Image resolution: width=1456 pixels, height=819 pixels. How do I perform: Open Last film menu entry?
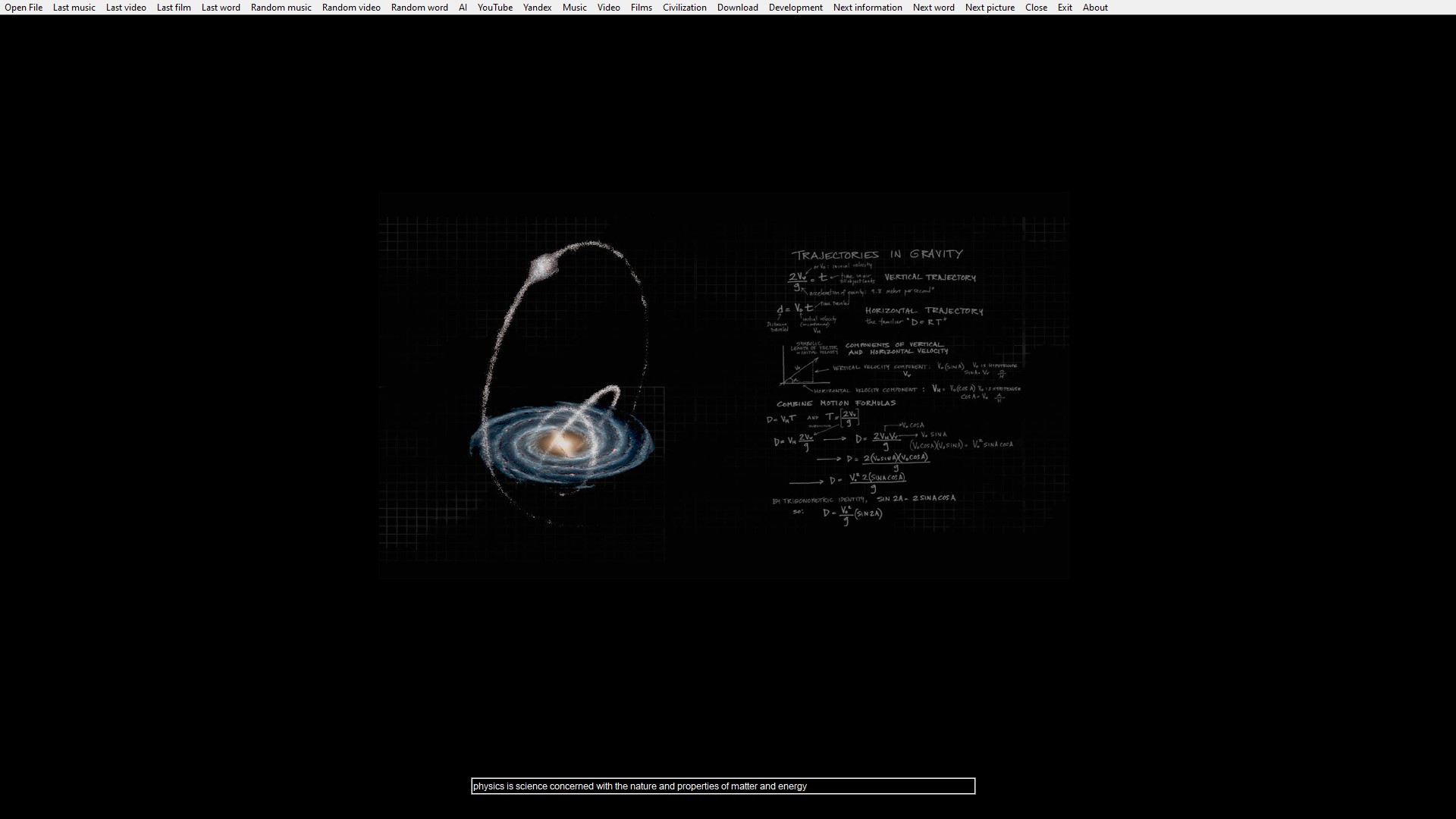174,8
